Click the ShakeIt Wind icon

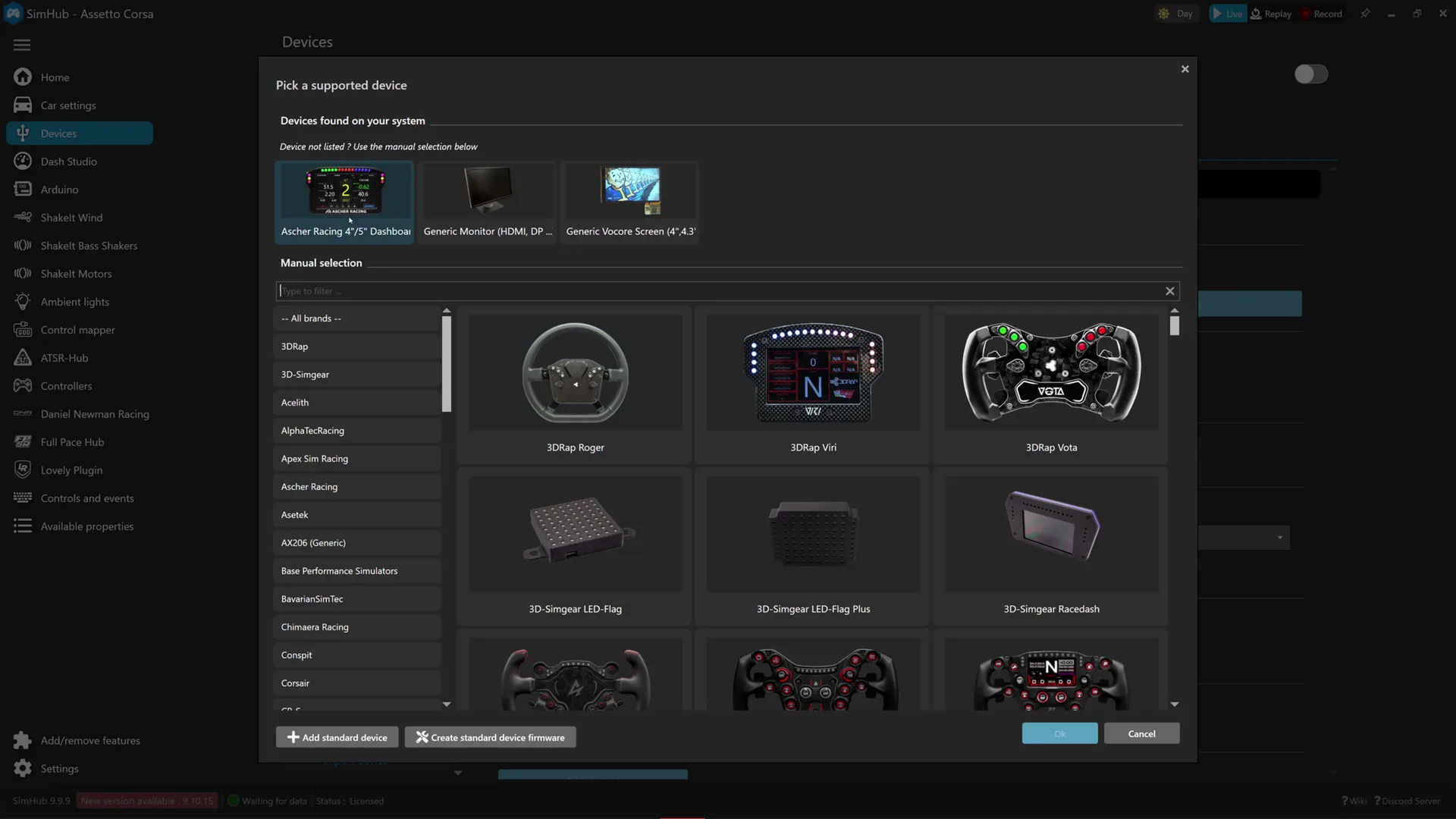[x=23, y=217]
